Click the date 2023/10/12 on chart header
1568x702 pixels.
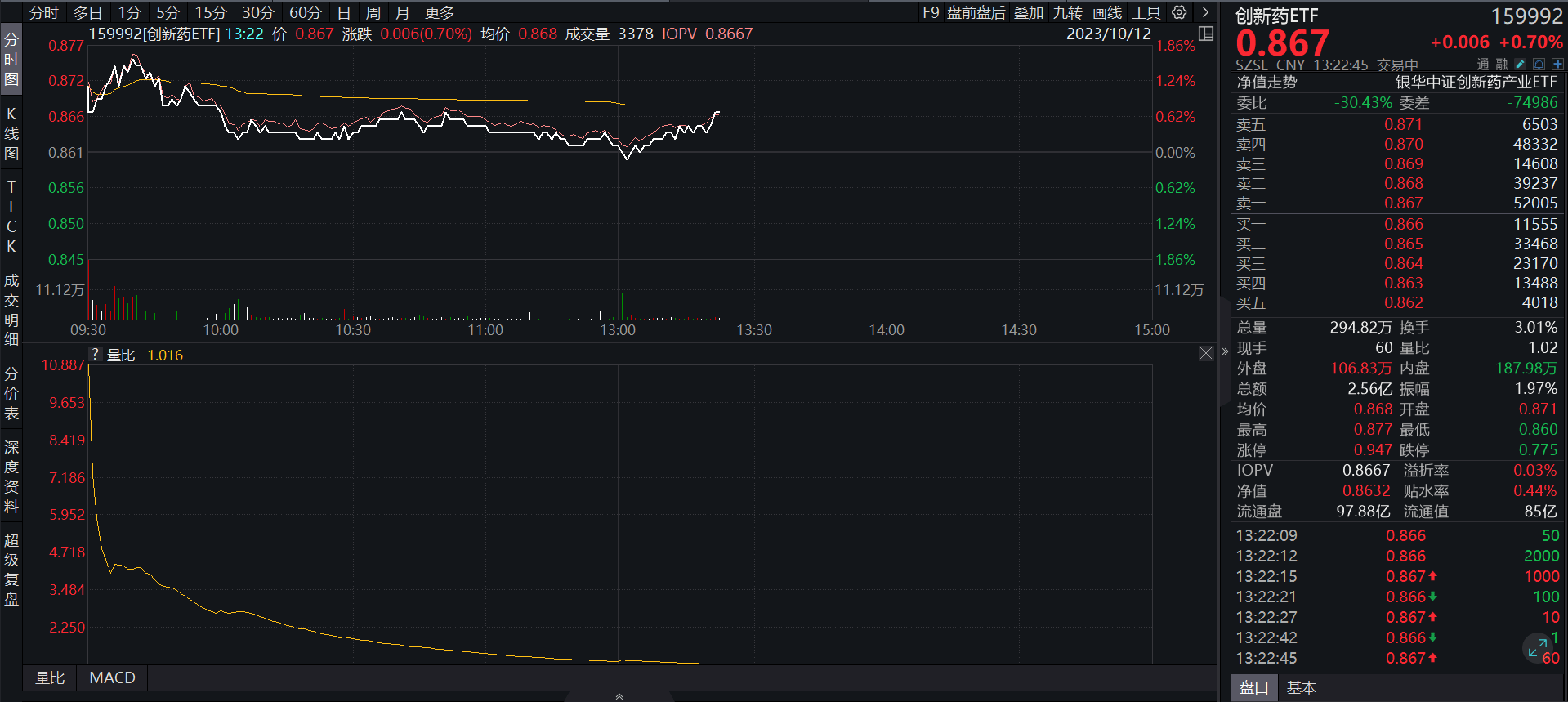[x=1108, y=34]
